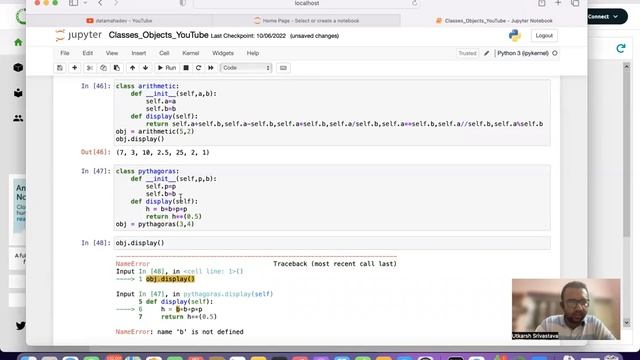Rename notebook title Classes_Objects_YouTube
The width and height of the screenshot is (640, 360).
(158, 35)
